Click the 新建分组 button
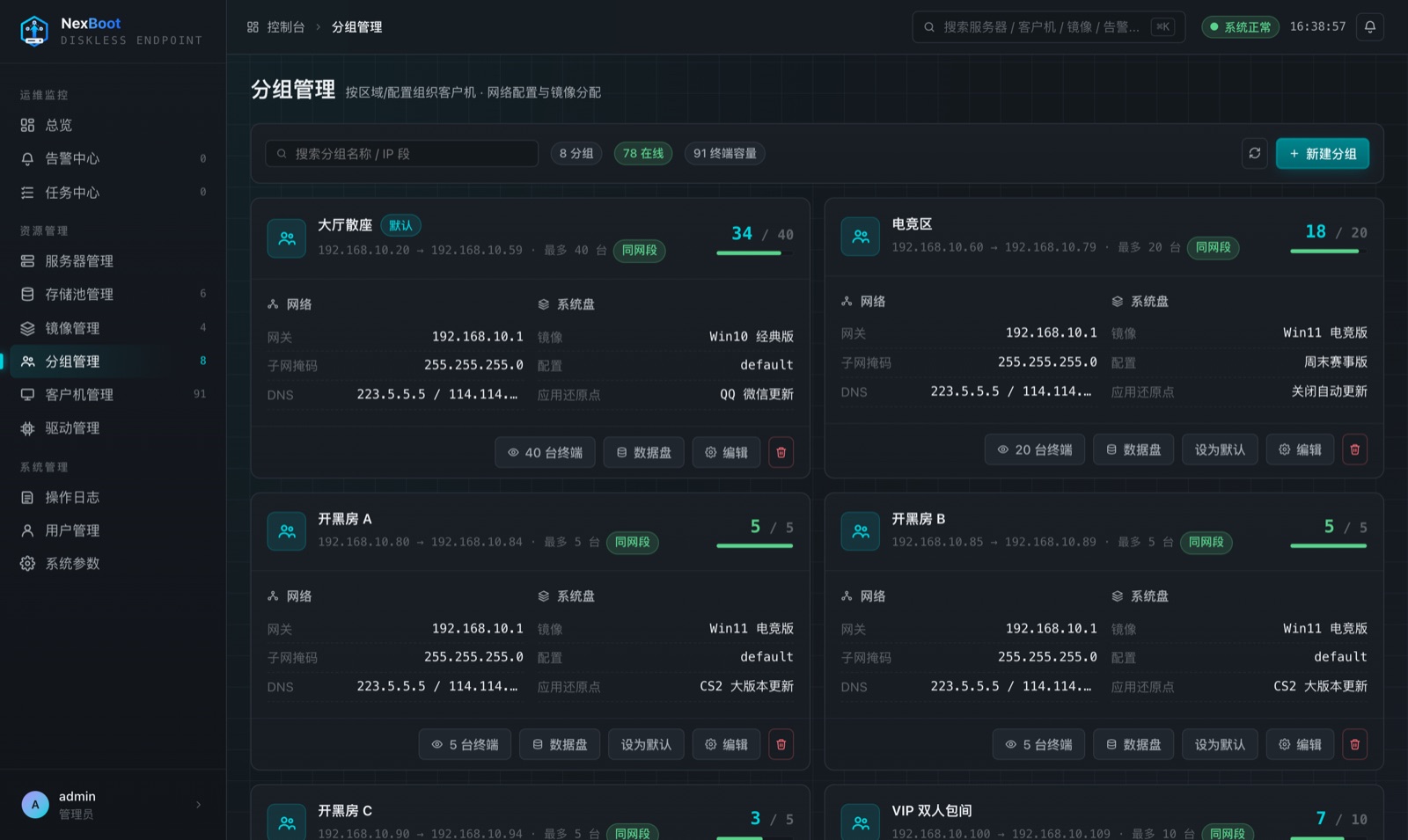The width and height of the screenshot is (1408, 840). (x=1323, y=153)
